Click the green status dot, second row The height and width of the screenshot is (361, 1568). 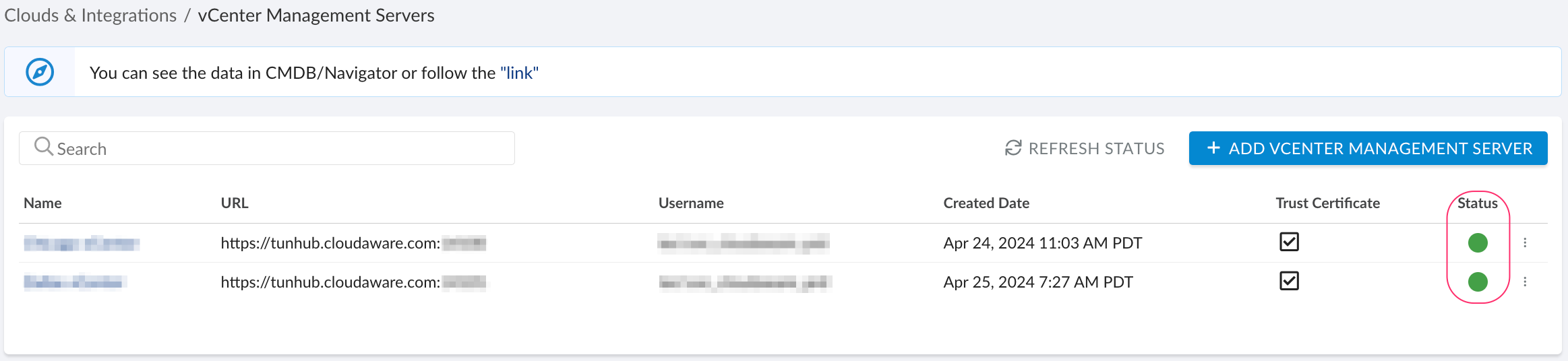(x=1478, y=282)
